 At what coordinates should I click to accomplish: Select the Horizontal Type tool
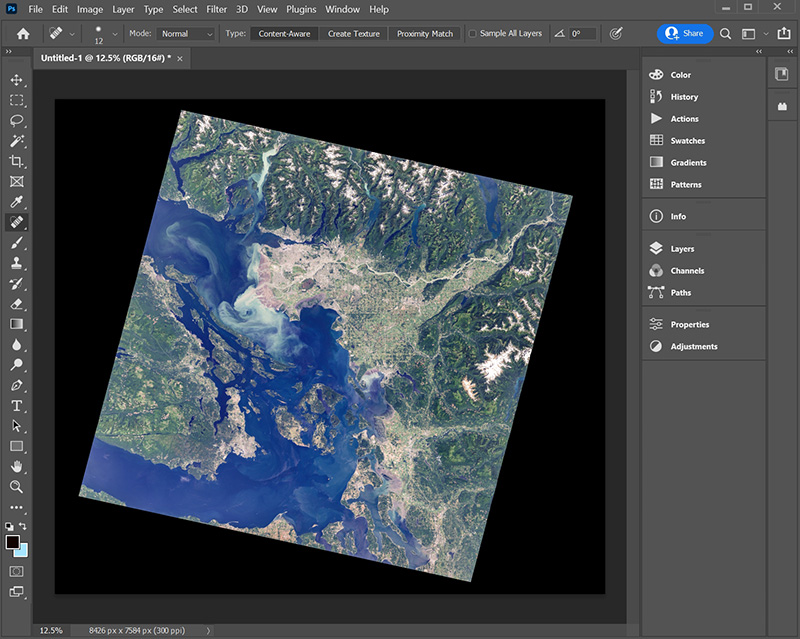coord(16,406)
